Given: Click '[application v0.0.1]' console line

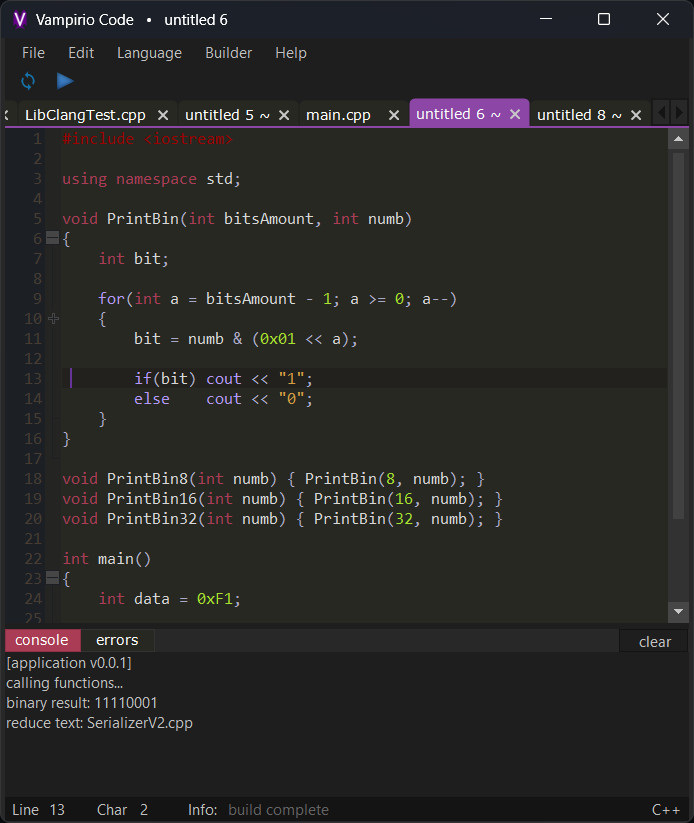Looking at the screenshot, I should (69, 663).
